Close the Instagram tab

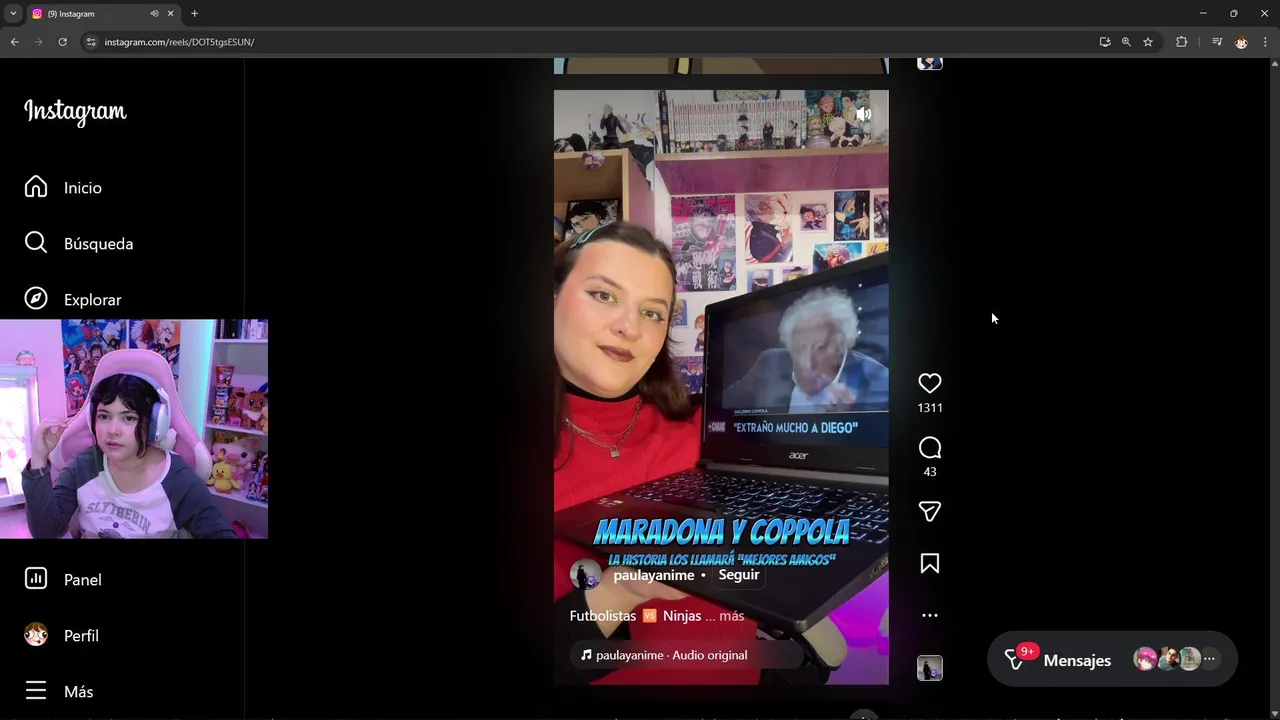170,14
